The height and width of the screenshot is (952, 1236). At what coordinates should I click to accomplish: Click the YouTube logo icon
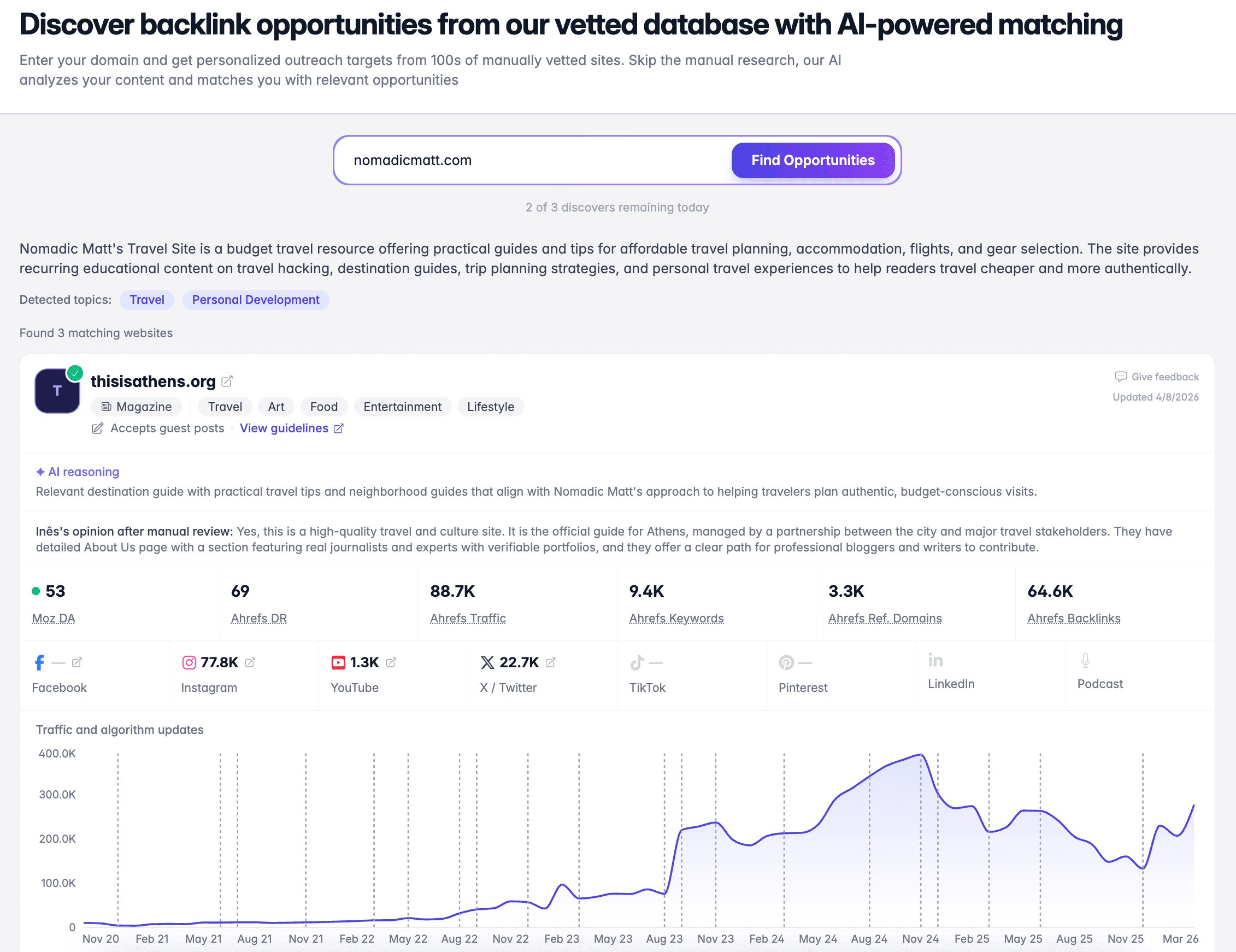pyautogui.click(x=338, y=662)
